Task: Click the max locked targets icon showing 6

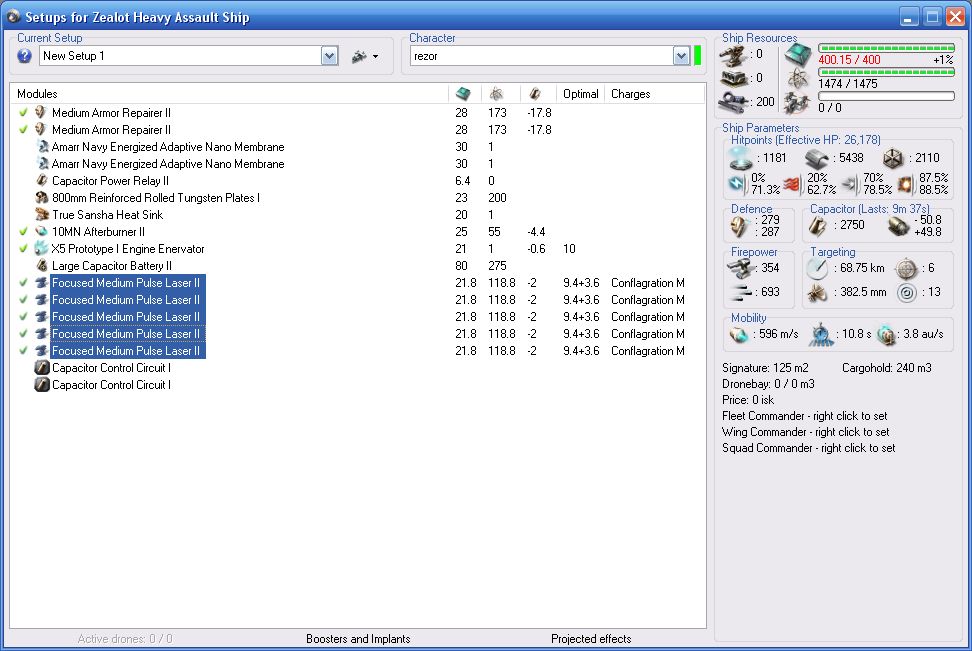Action: click(906, 268)
